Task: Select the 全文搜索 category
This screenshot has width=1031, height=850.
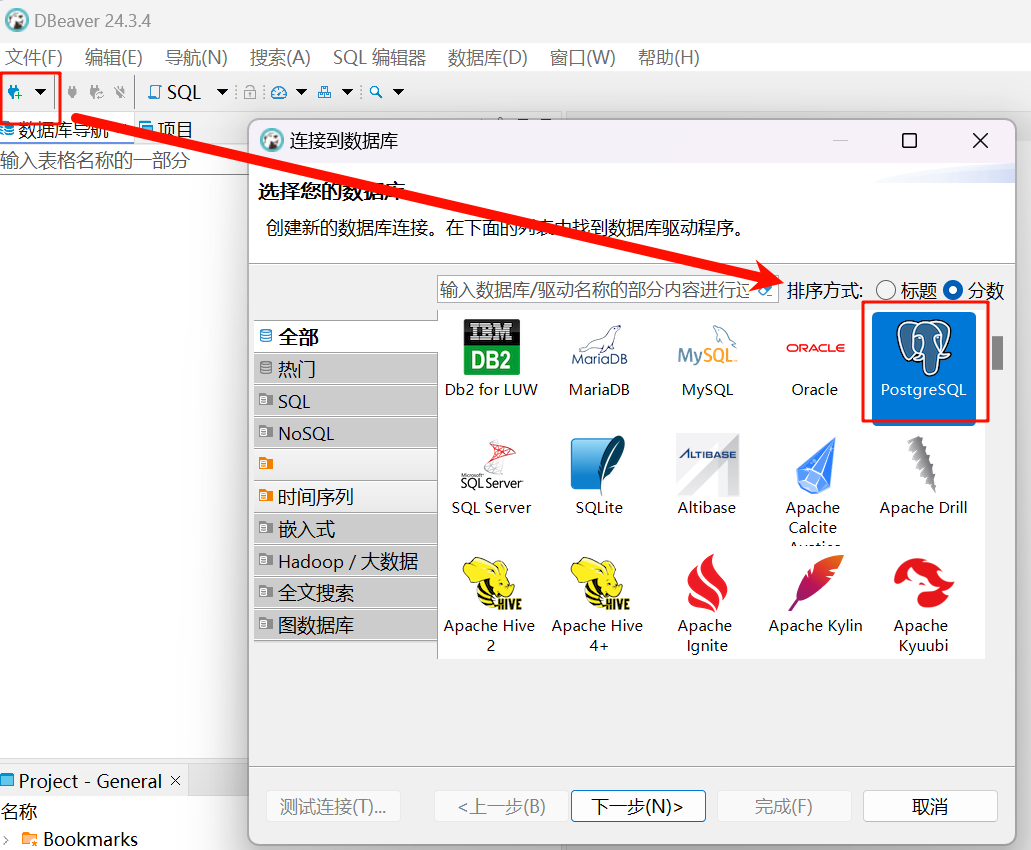Action: [x=346, y=593]
